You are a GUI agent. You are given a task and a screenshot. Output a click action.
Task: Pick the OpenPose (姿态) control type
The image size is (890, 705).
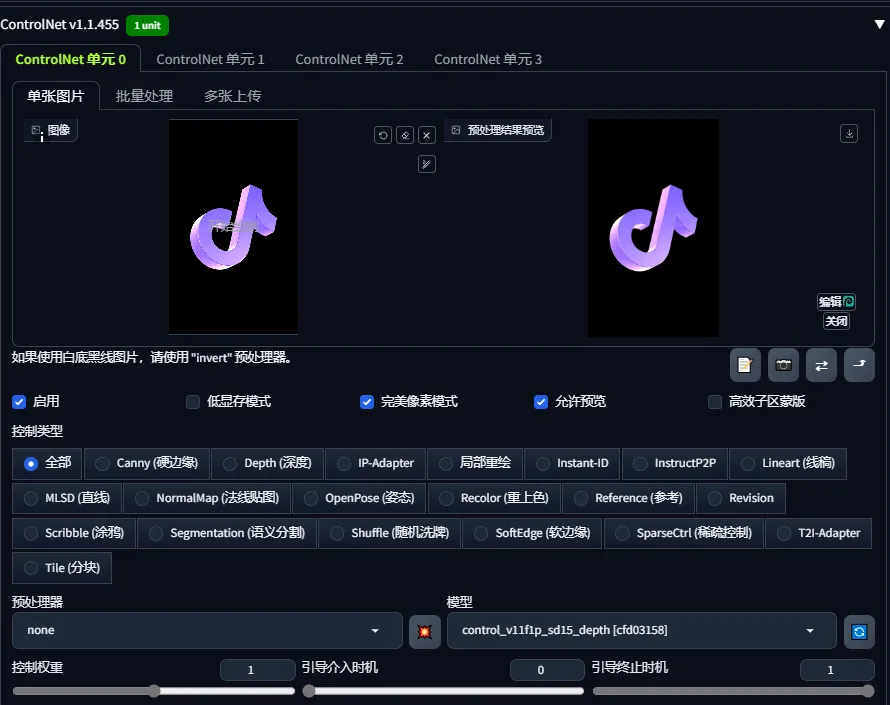[x=359, y=498]
